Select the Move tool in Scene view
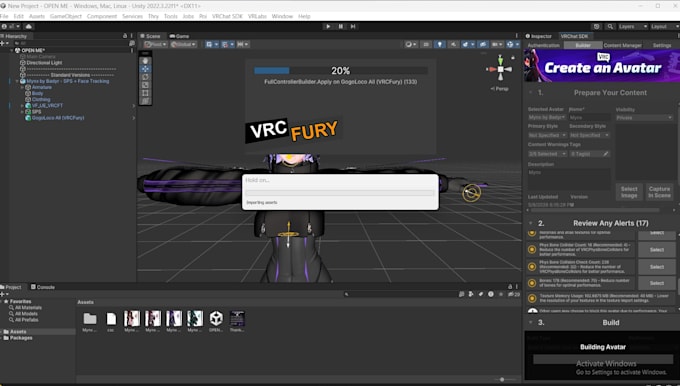The width and height of the screenshot is (680, 386). 145,69
